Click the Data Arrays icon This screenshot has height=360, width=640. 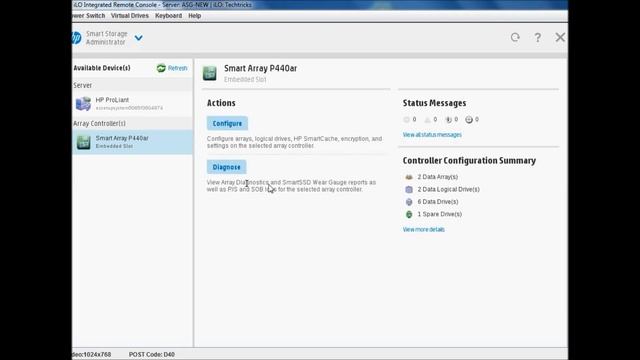(409, 177)
